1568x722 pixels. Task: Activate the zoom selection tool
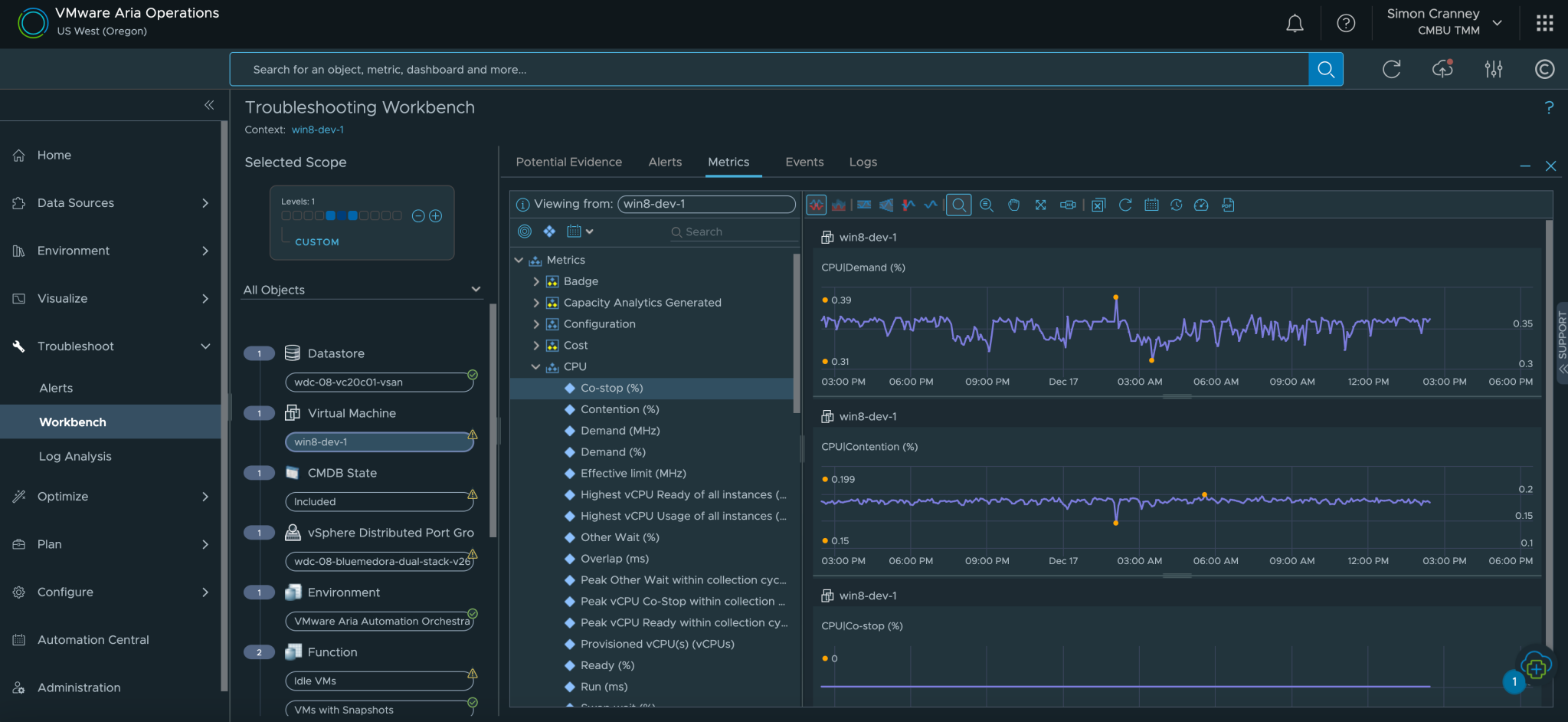(958, 205)
